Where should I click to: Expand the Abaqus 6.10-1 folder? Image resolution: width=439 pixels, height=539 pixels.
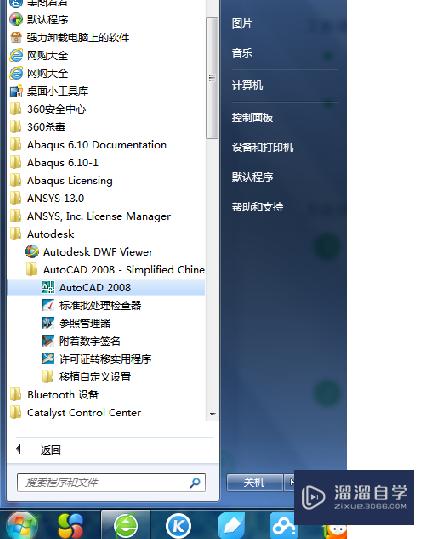tap(54, 162)
